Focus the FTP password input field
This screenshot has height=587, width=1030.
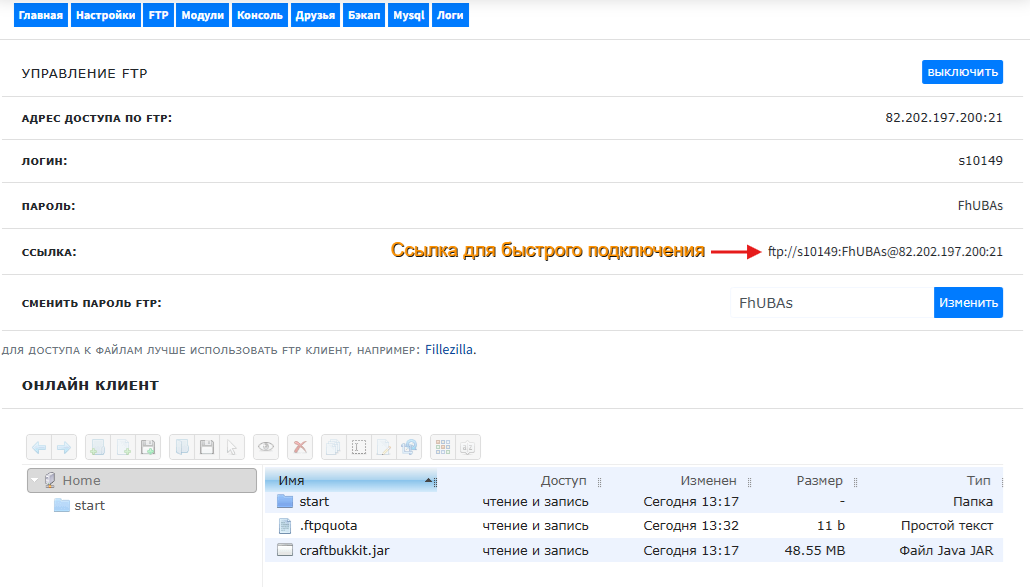(832, 303)
